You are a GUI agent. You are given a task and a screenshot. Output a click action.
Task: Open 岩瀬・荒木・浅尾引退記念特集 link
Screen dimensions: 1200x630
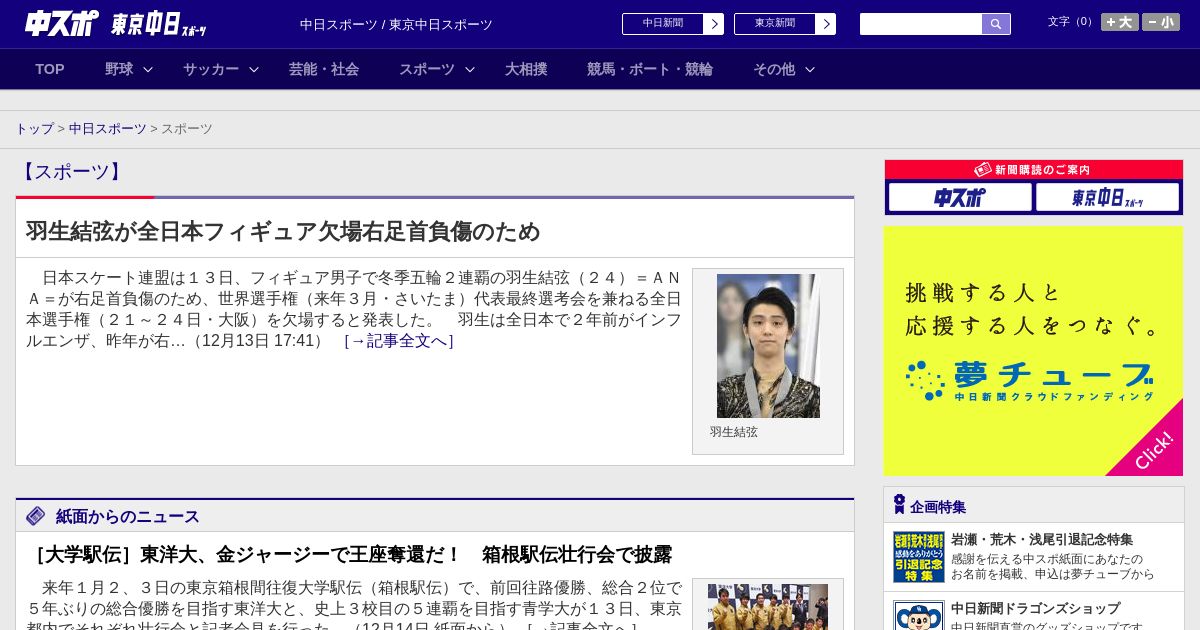[1042, 539]
